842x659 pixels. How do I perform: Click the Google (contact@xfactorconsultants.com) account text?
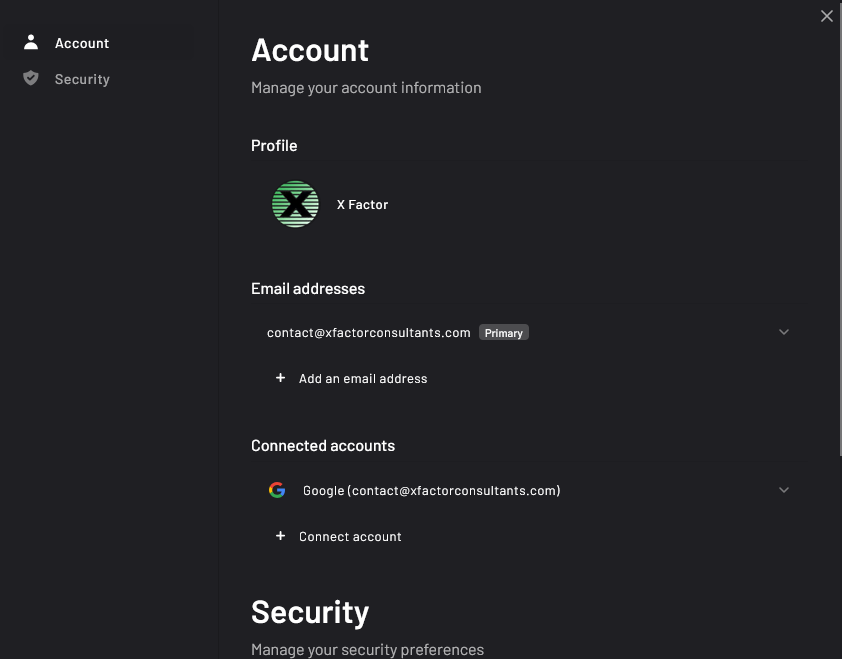pyautogui.click(x=431, y=491)
